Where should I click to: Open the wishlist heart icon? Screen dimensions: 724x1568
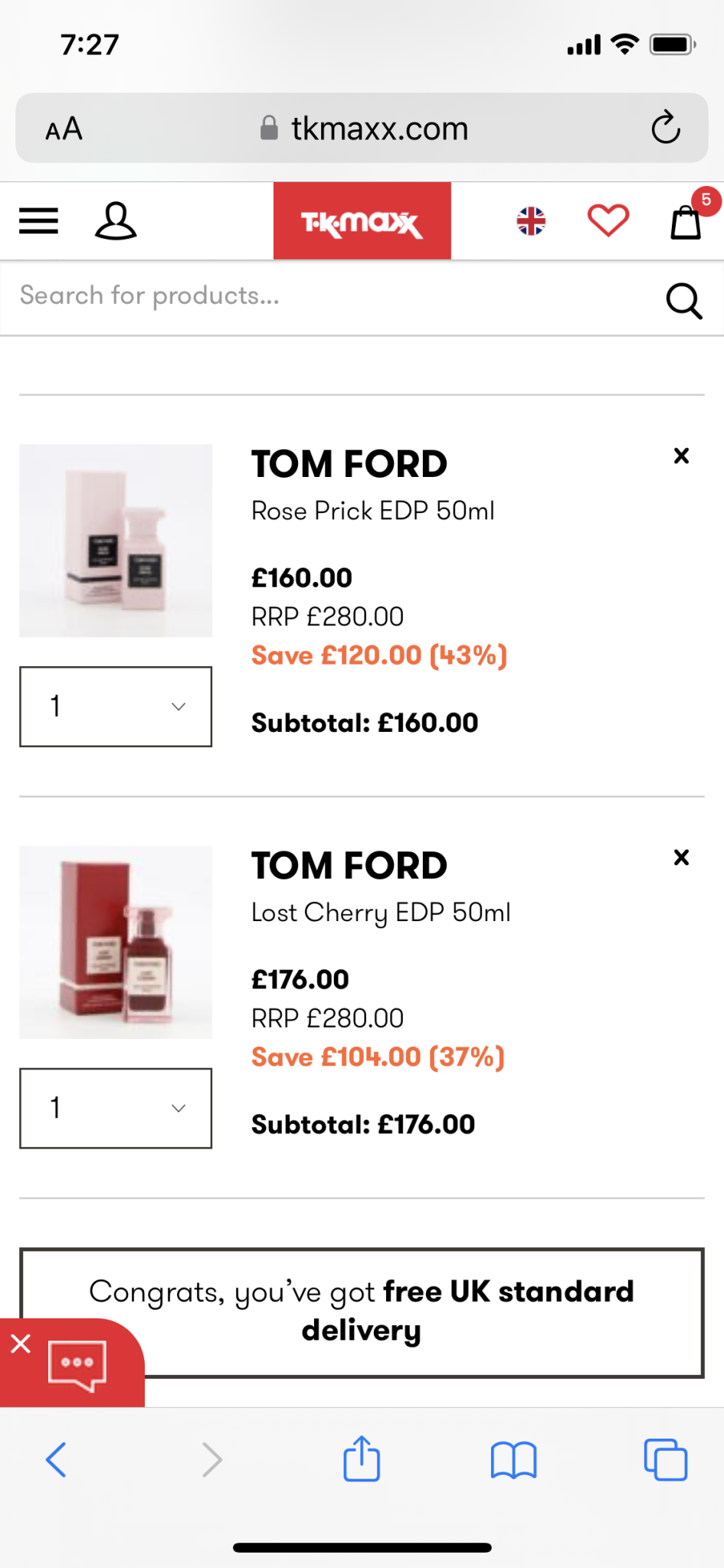[x=608, y=221]
